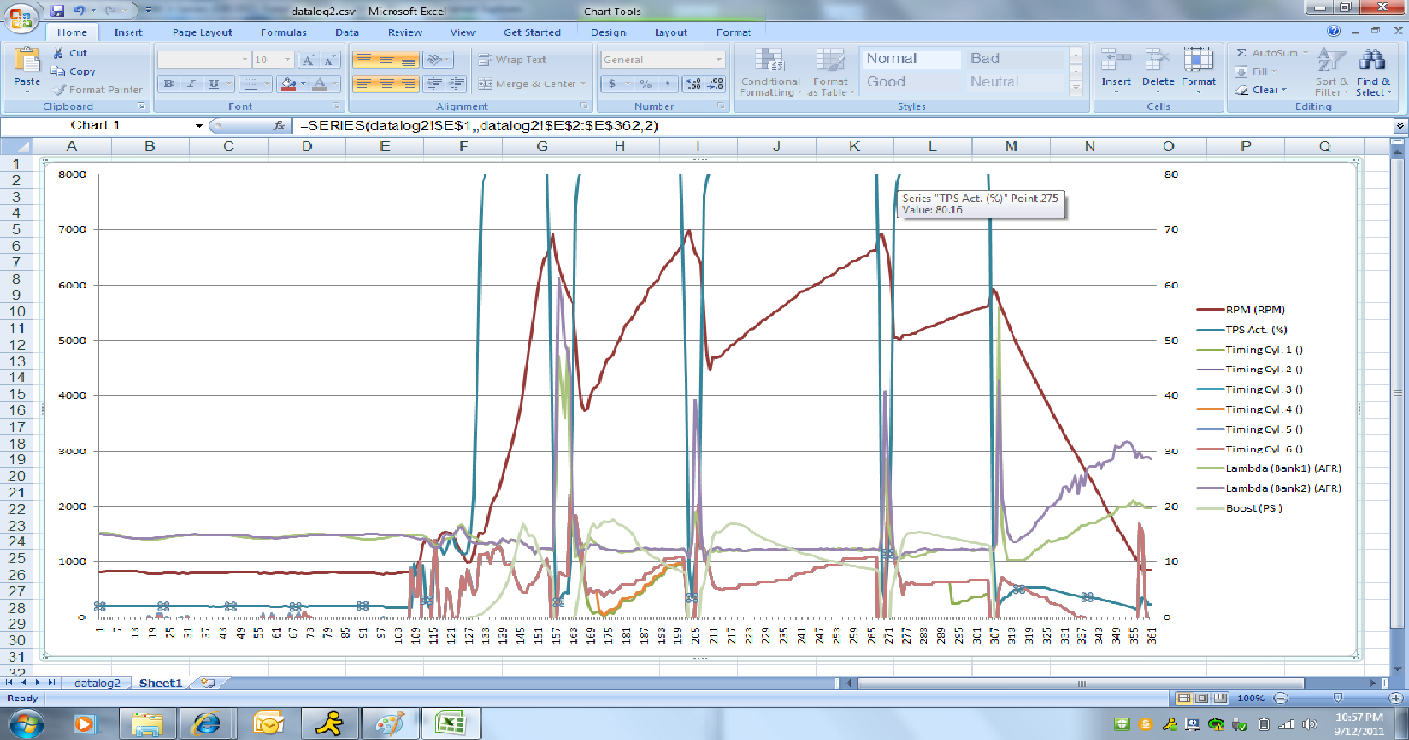Toggle Wrap Text
This screenshot has width=1409, height=740.
pos(512,60)
